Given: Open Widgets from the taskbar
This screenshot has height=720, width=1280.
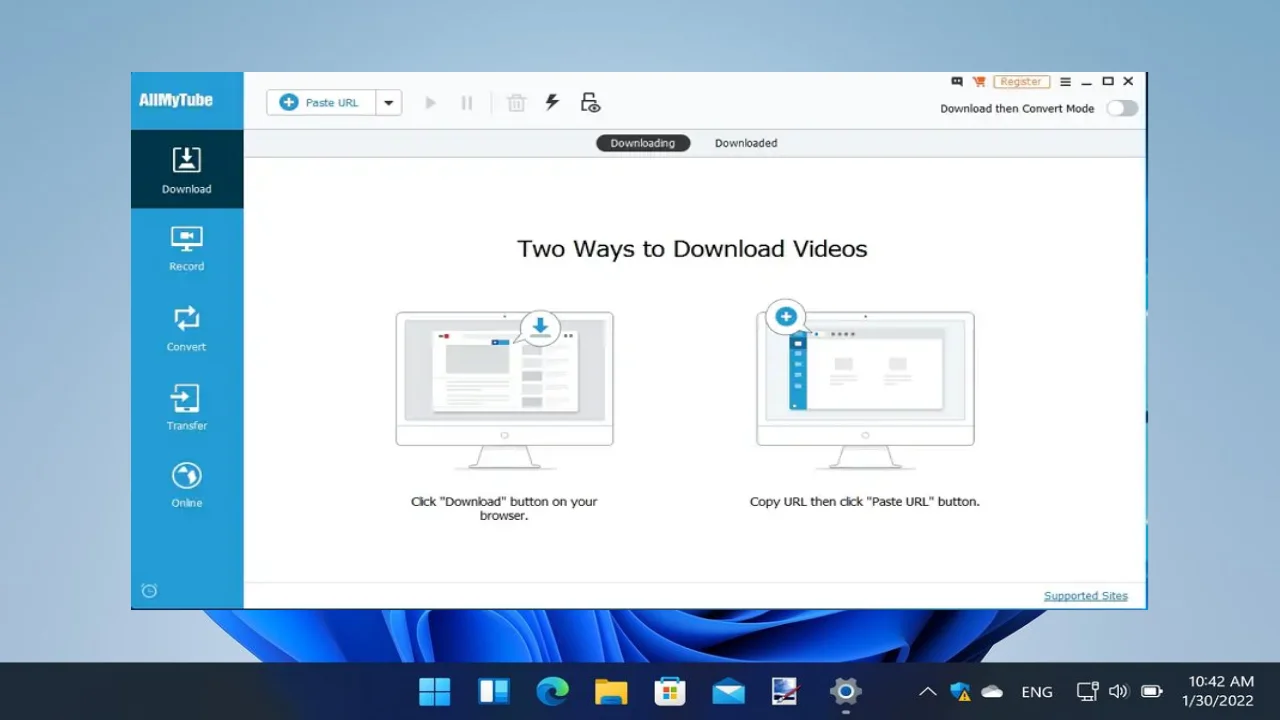Looking at the screenshot, I should coord(494,691).
